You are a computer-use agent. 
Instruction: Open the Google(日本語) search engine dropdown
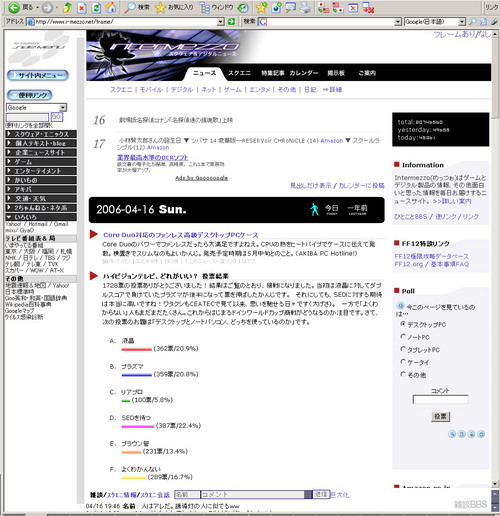(462, 22)
